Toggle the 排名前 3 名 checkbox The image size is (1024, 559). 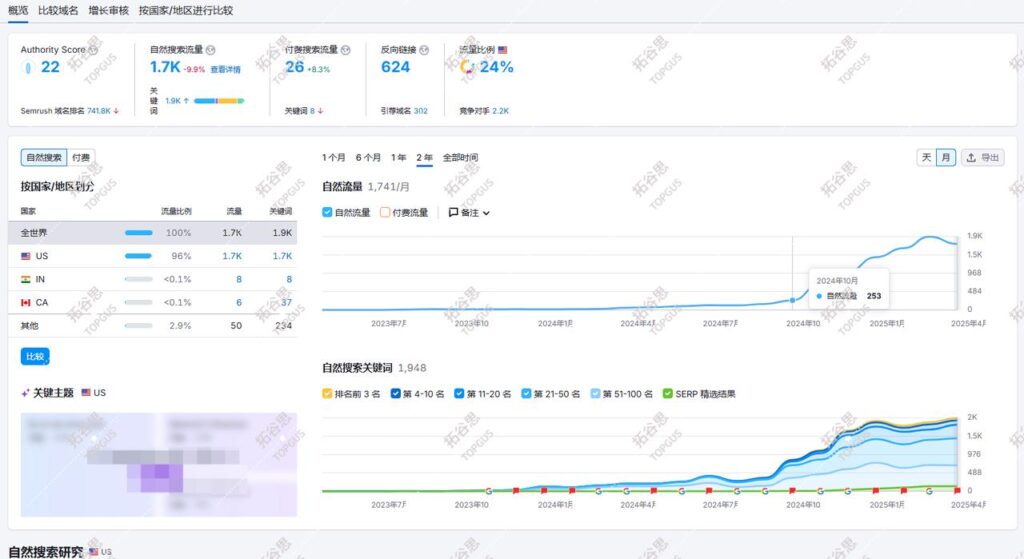[x=328, y=394]
